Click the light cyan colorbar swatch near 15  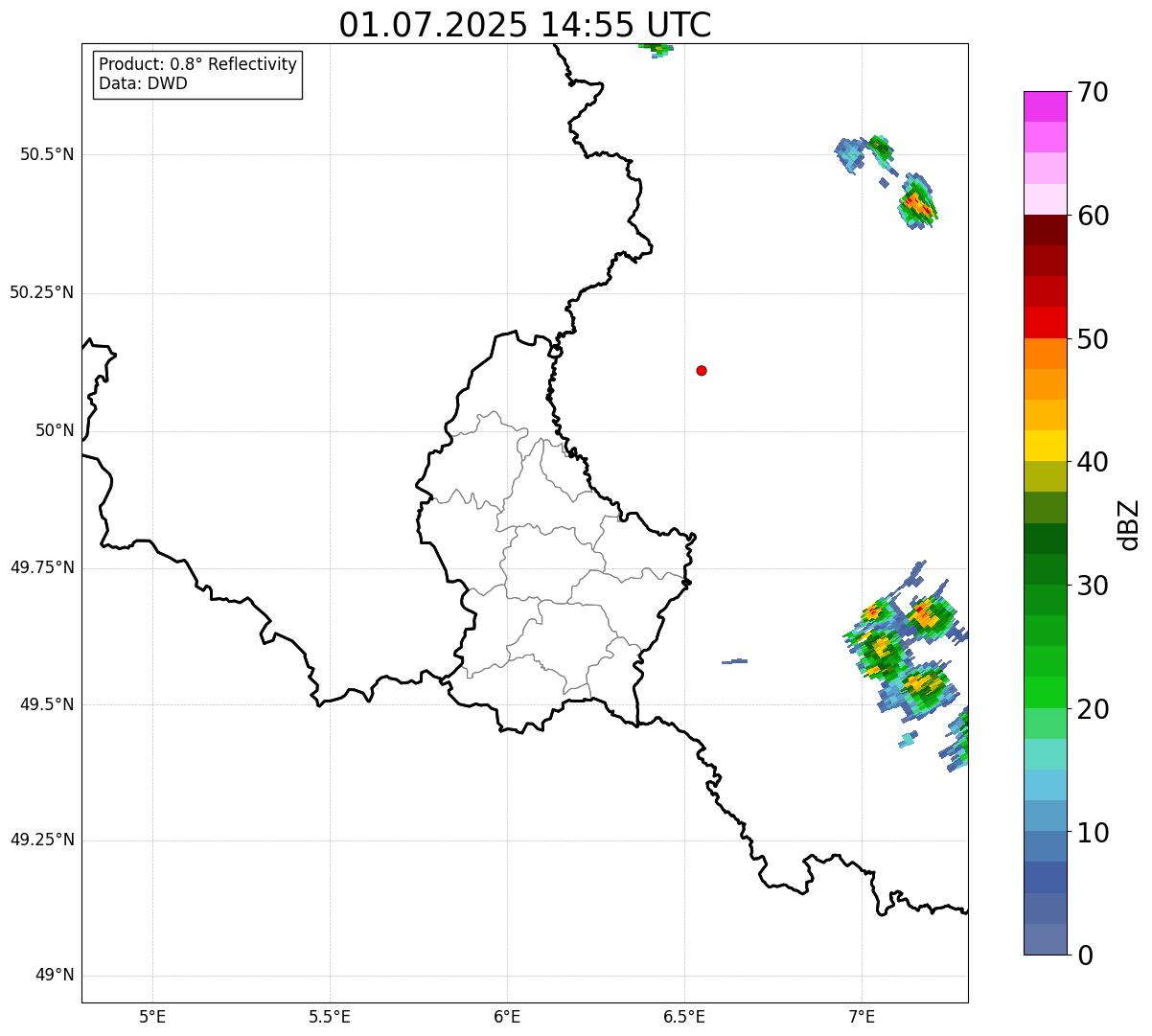click(1045, 754)
